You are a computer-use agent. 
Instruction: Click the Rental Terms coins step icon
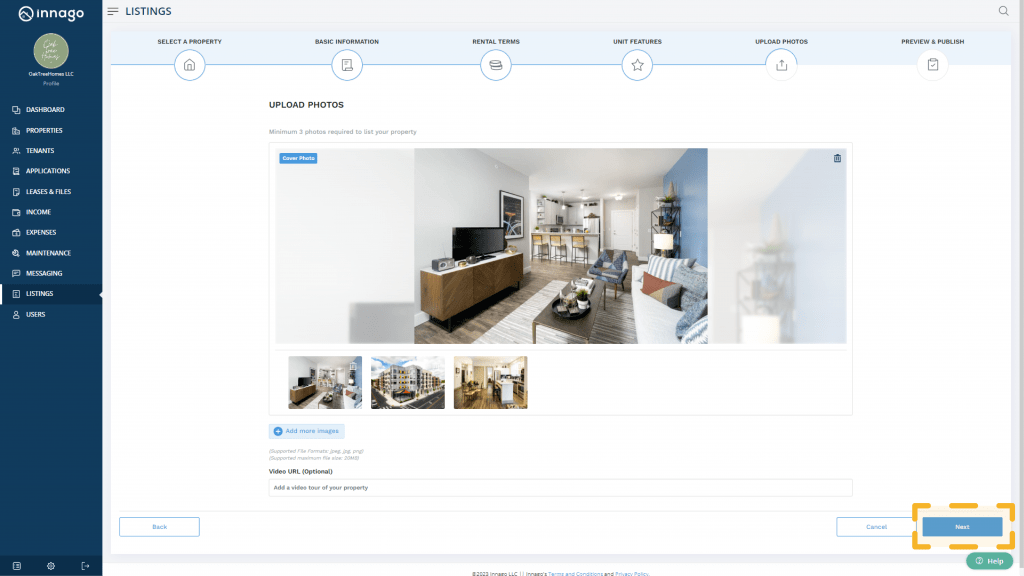495,65
